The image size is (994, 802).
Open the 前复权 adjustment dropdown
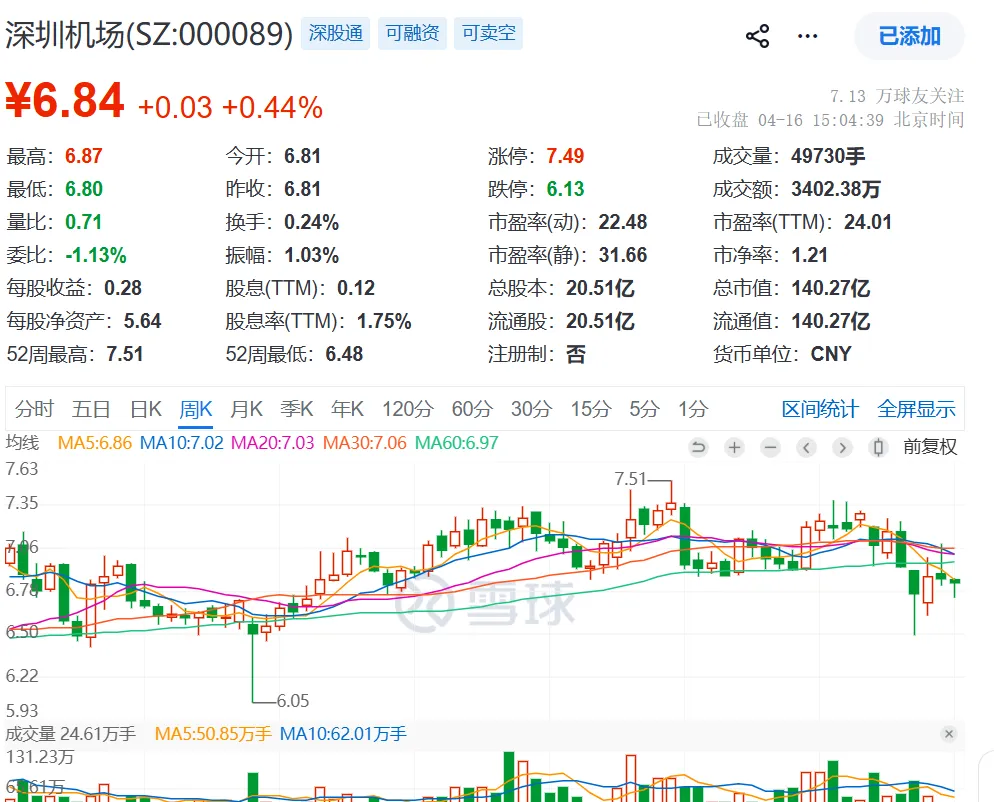pyautogui.click(x=930, y=447)
